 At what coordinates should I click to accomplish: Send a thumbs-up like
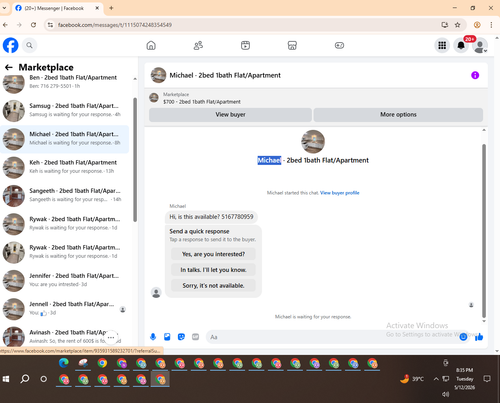pyautogui.click(x=479, y=337)
